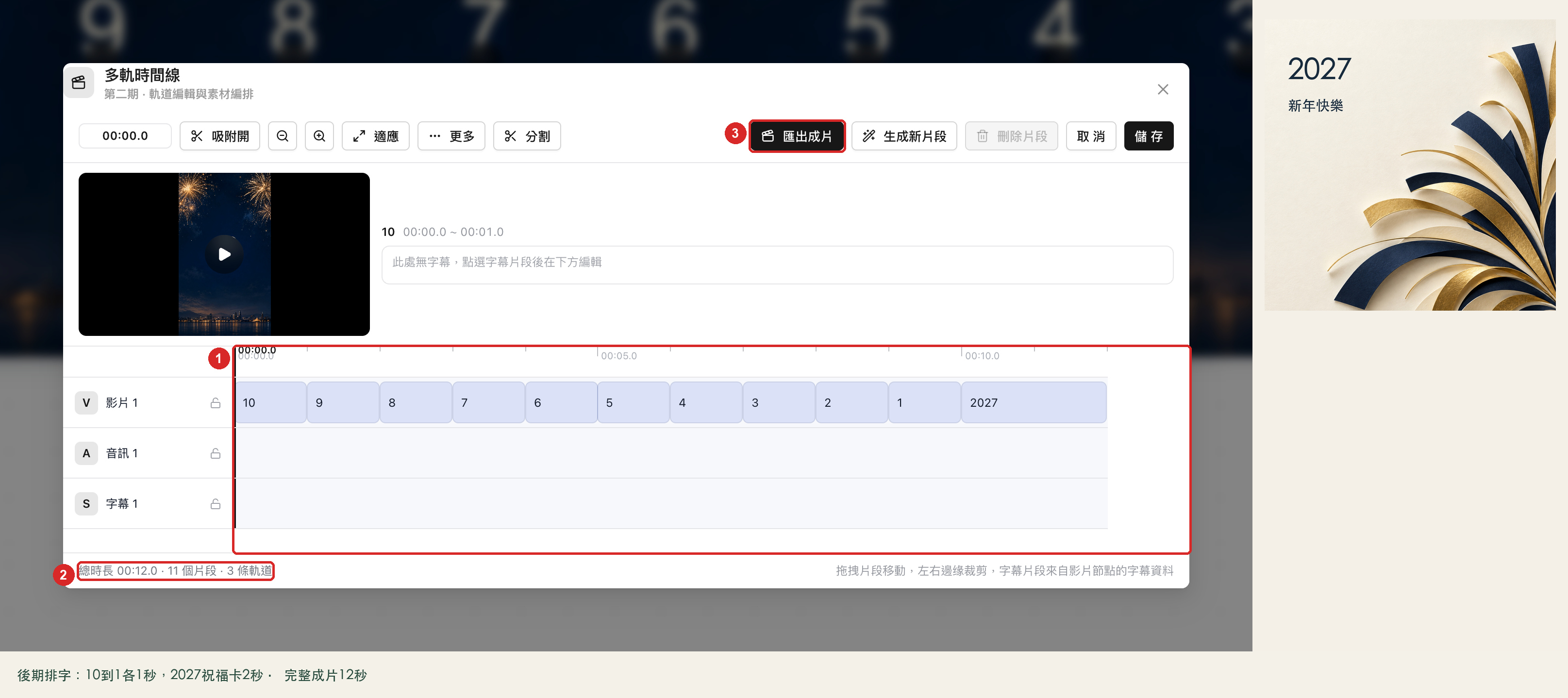Click the 適應 fit timeline button
Viewport: 1568px width, 698px height.
[x=376, y=136]
